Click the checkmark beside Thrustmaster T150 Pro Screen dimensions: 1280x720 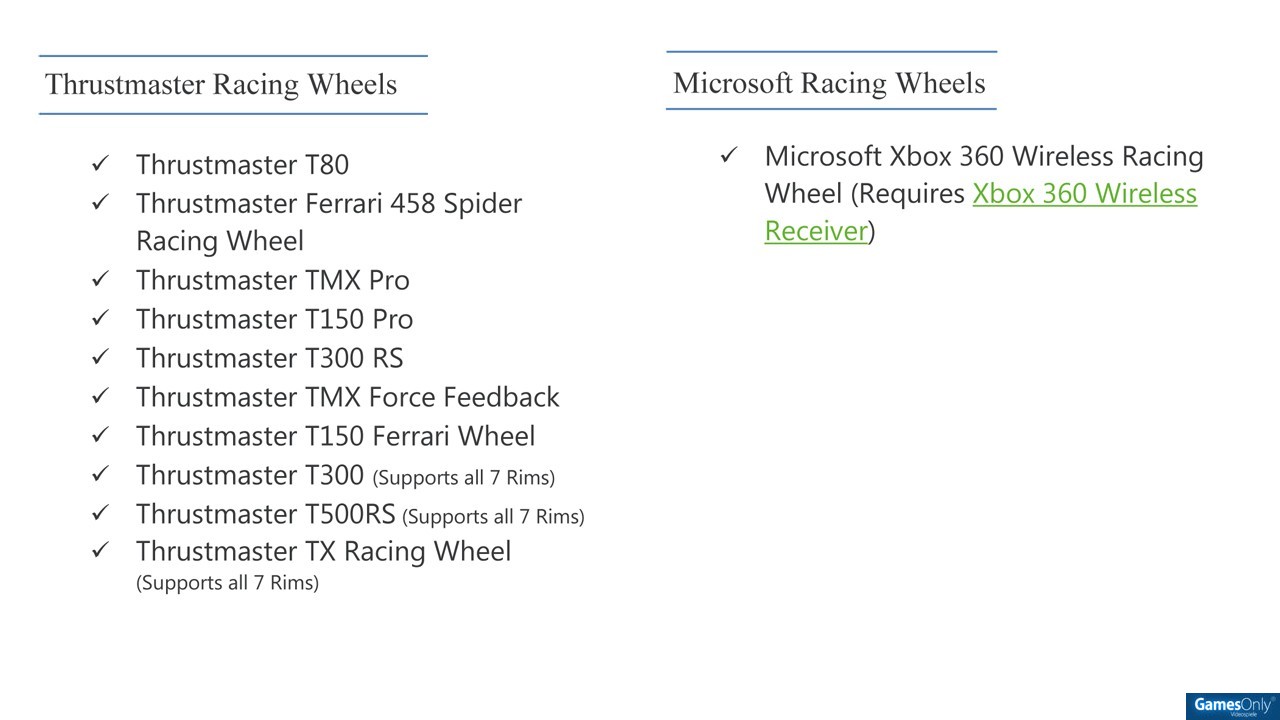coord(100,319)
